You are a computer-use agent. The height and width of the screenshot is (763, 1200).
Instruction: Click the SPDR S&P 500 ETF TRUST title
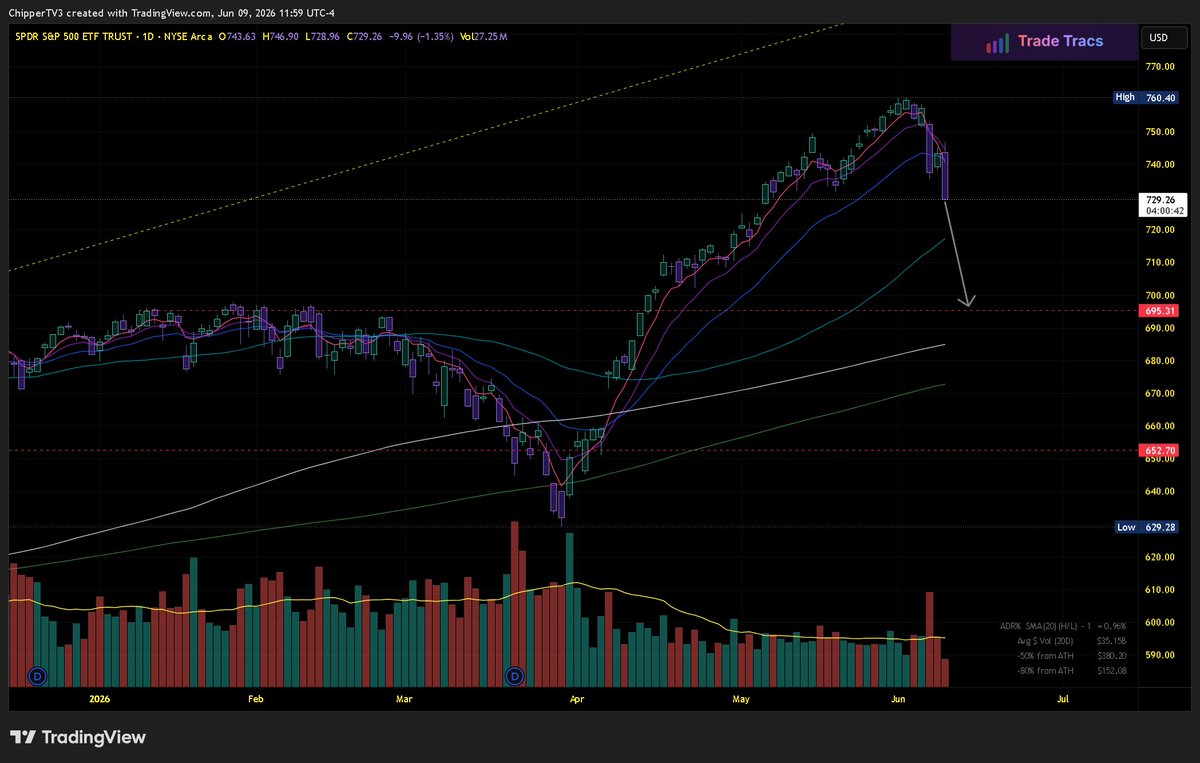76,37
